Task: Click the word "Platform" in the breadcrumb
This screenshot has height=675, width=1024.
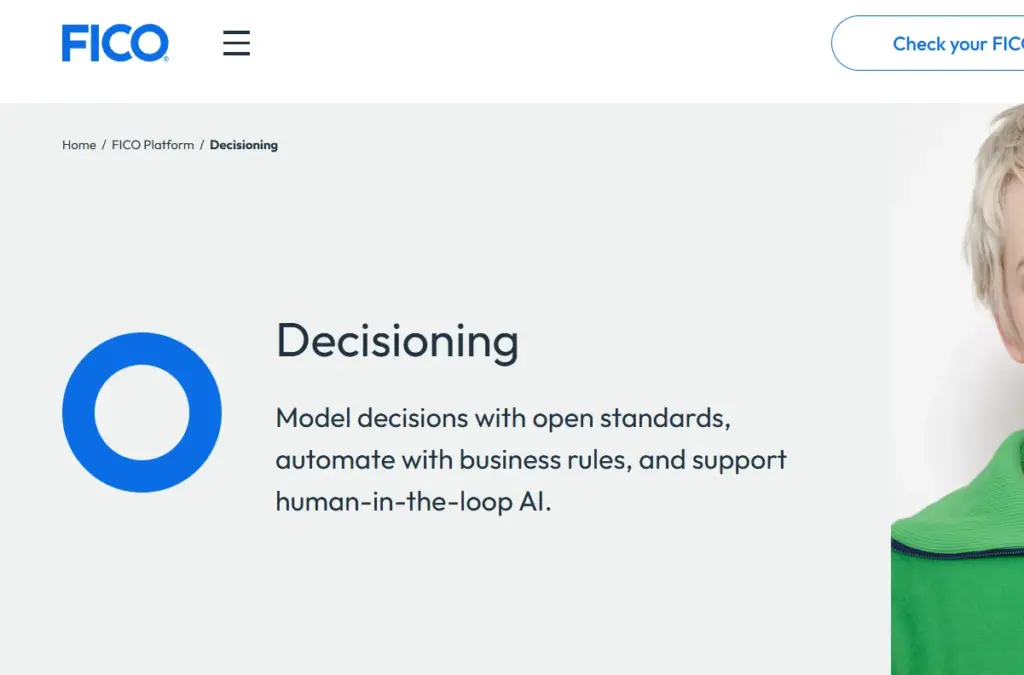Action: 168,145
